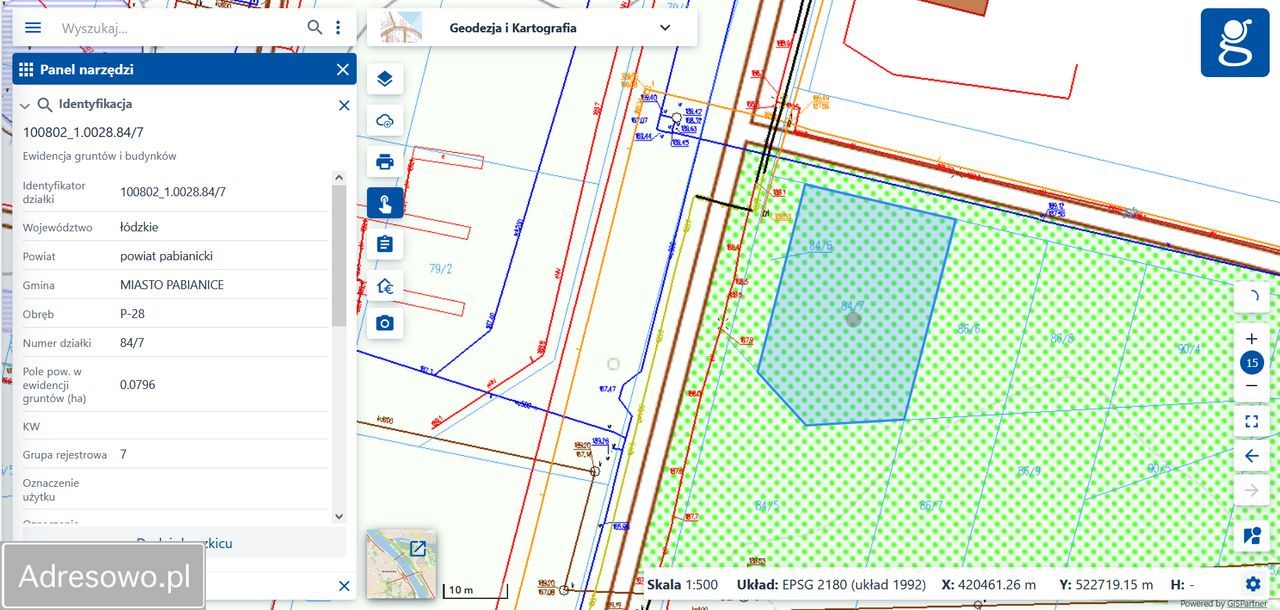Select the P-28 obręb value

[132, 314]
